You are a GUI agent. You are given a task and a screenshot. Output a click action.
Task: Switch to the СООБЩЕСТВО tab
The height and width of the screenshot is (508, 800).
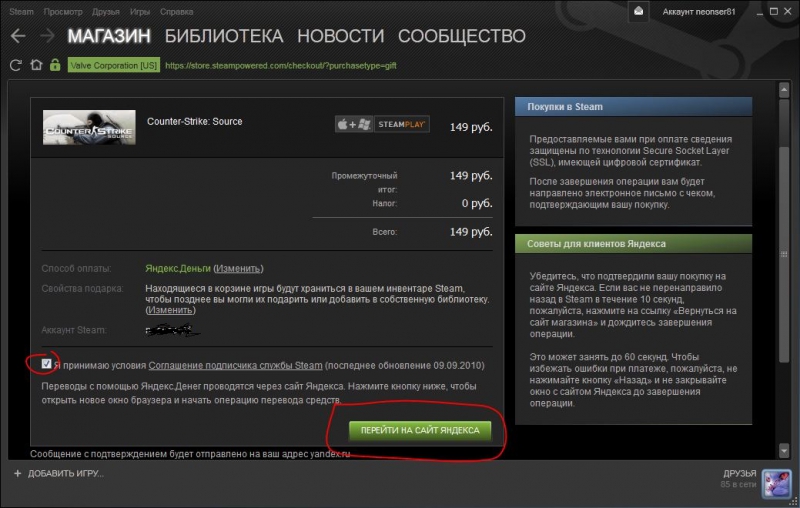tap(461, 37)
